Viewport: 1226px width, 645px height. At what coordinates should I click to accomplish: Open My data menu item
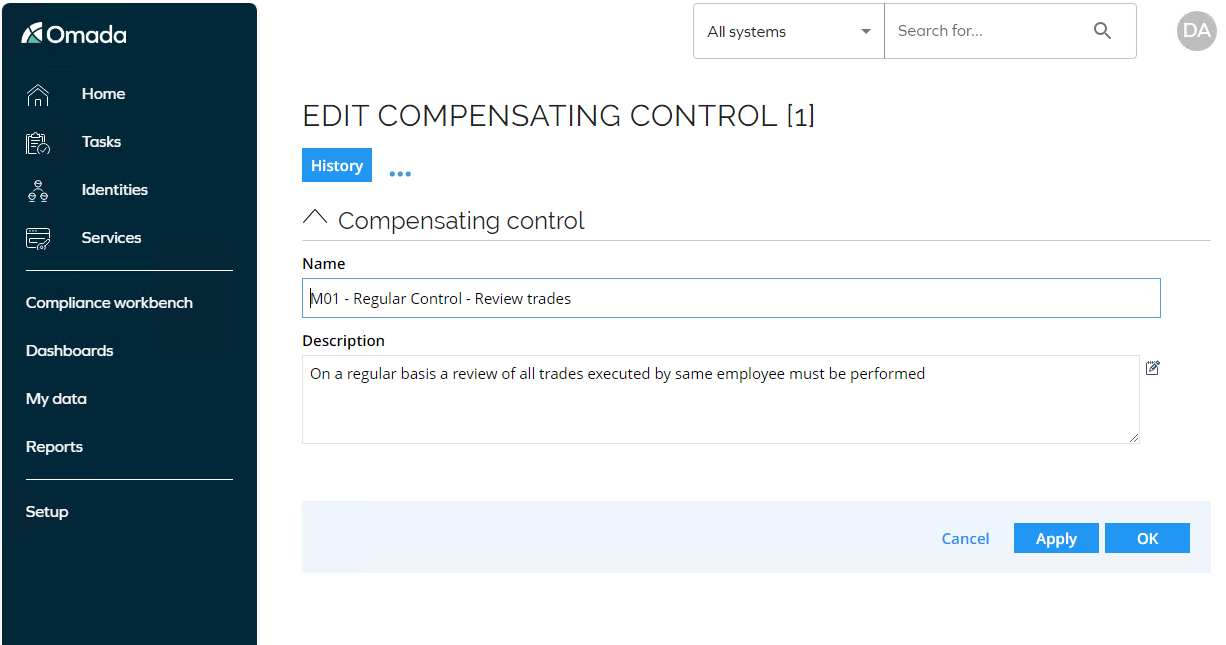[x=56, y=398]
